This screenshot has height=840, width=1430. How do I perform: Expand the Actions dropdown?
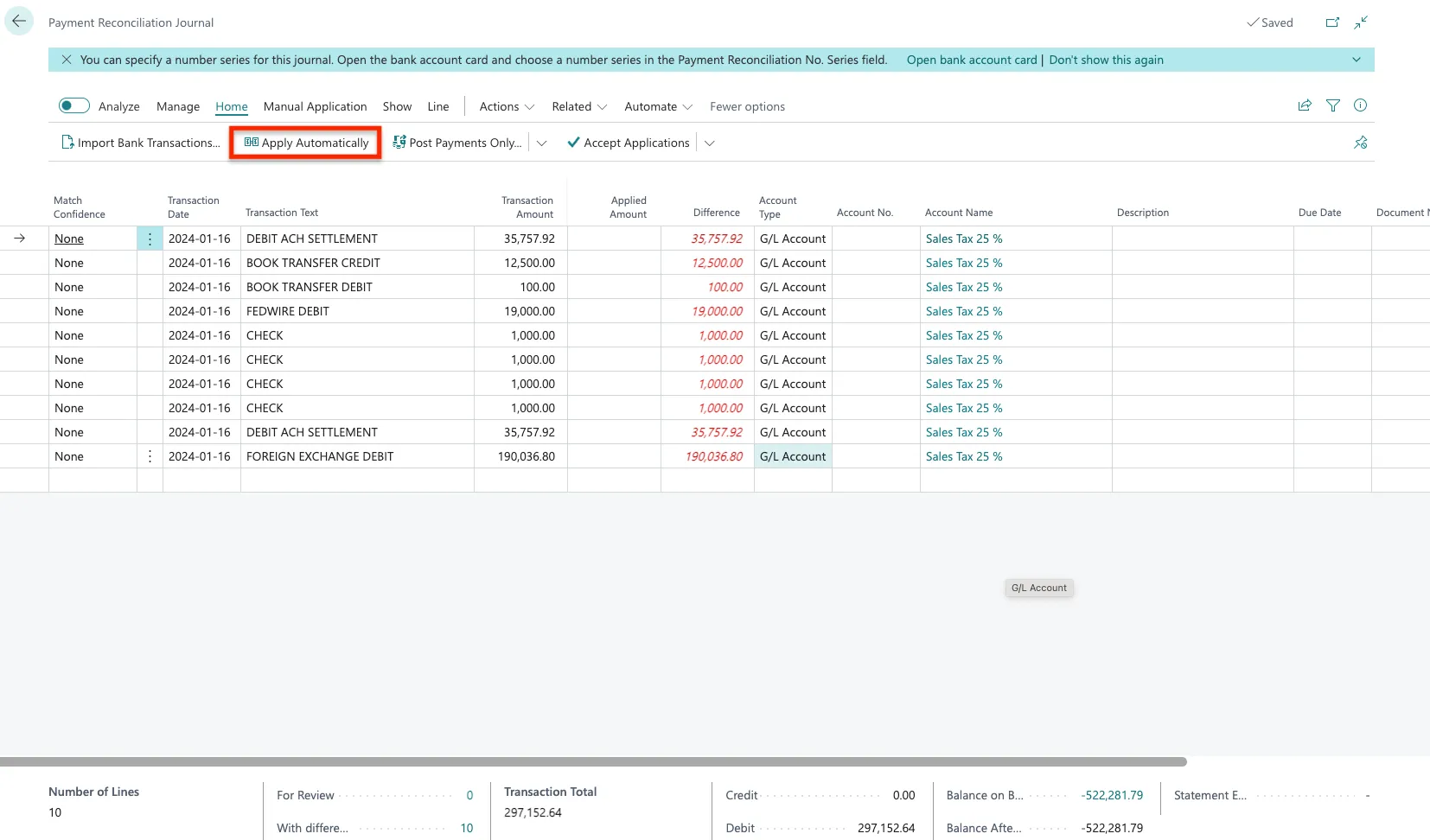[x=508, y=106]
